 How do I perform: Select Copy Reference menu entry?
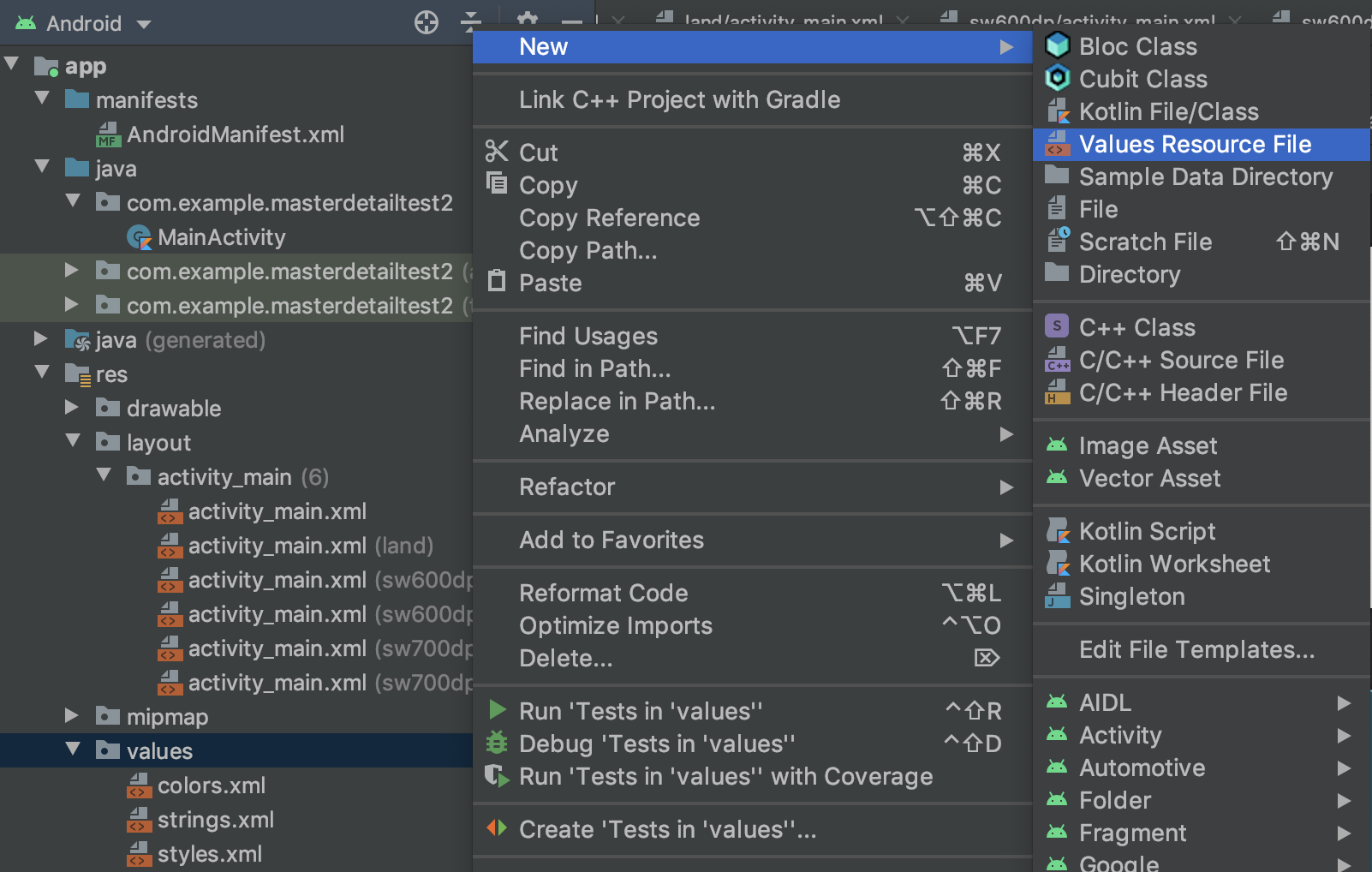coord(752,218)
